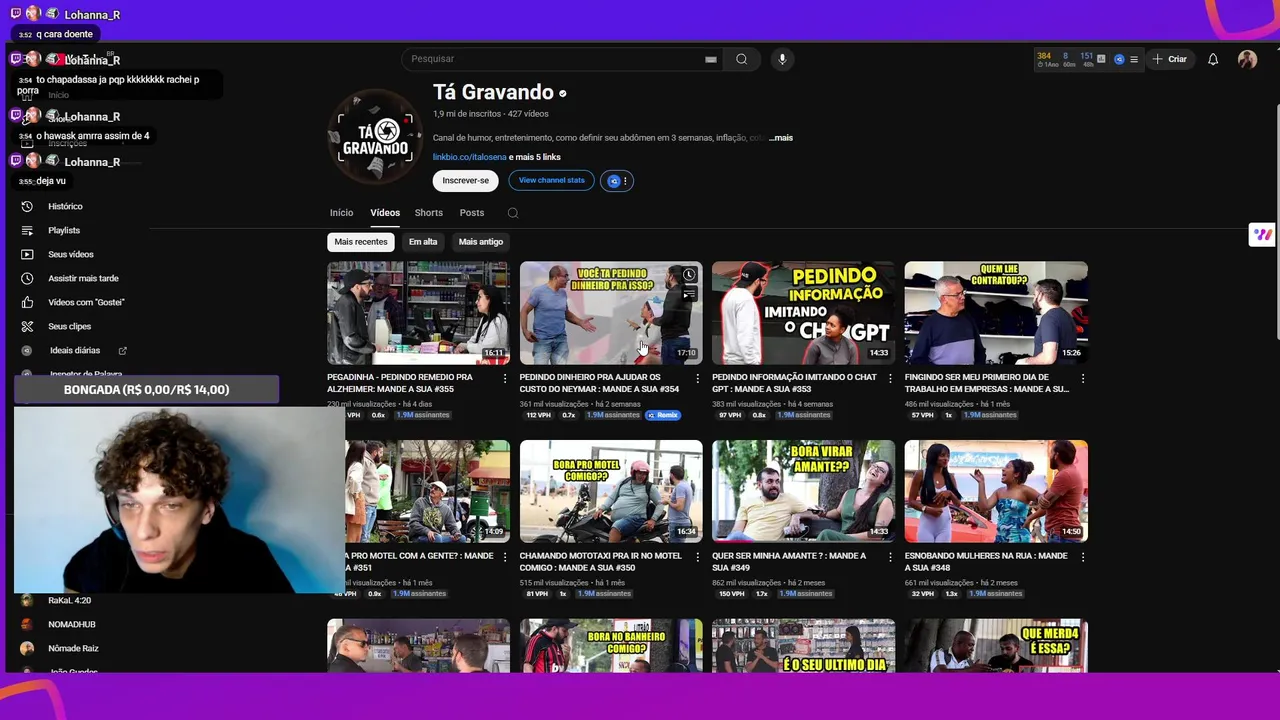Open 'Que merd4 é essa' thumbnail
This screenshot has height=720, width=1280.
click(996, 645)
